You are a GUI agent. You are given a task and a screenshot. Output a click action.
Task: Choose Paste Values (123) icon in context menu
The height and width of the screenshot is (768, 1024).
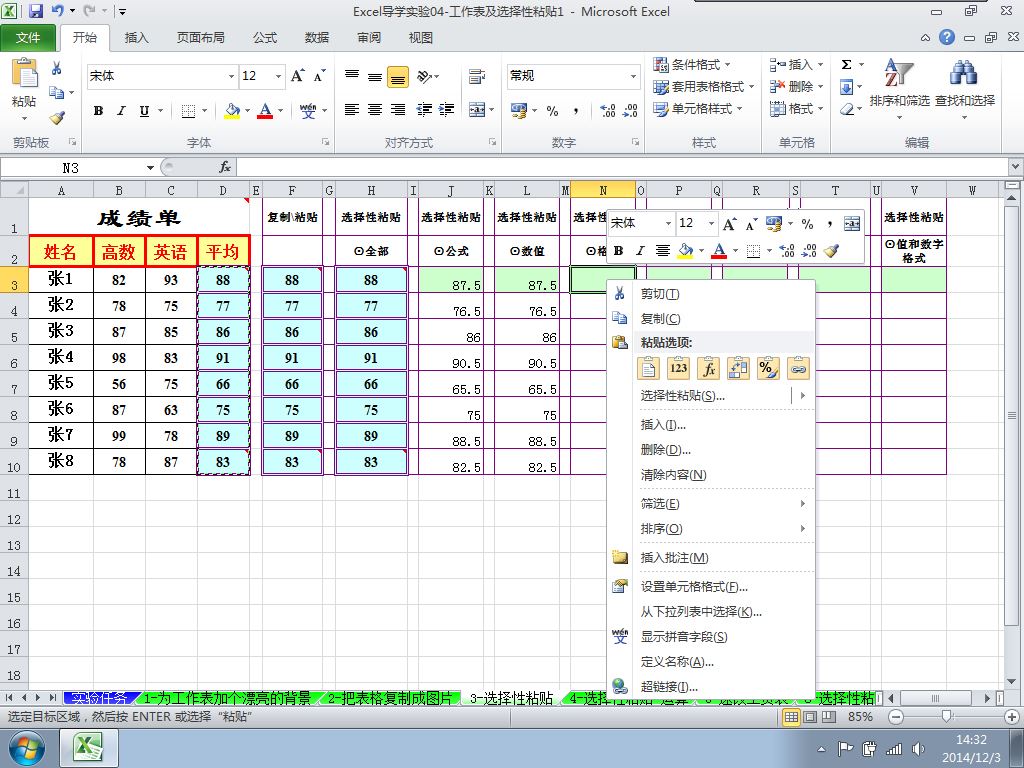(679, 368)
